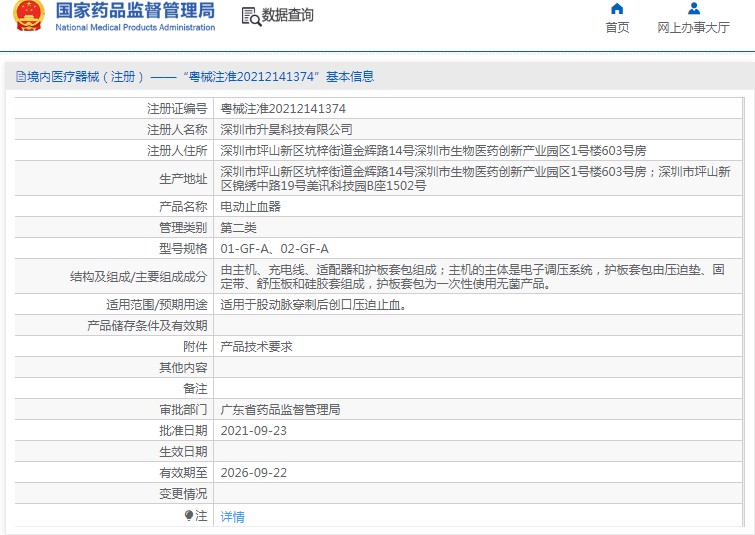Click the 批准日期 label
755x535 pixels.
[183, 431]
